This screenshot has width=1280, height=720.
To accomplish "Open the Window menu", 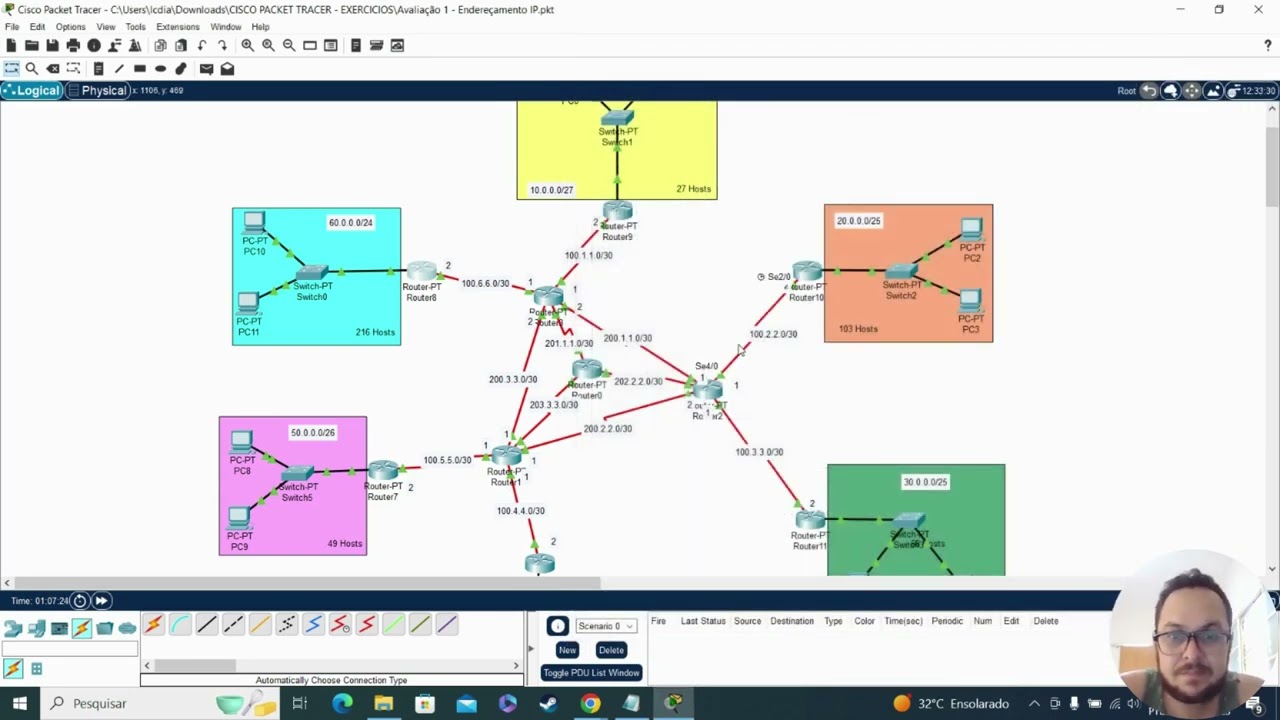I will coord(225,27).
